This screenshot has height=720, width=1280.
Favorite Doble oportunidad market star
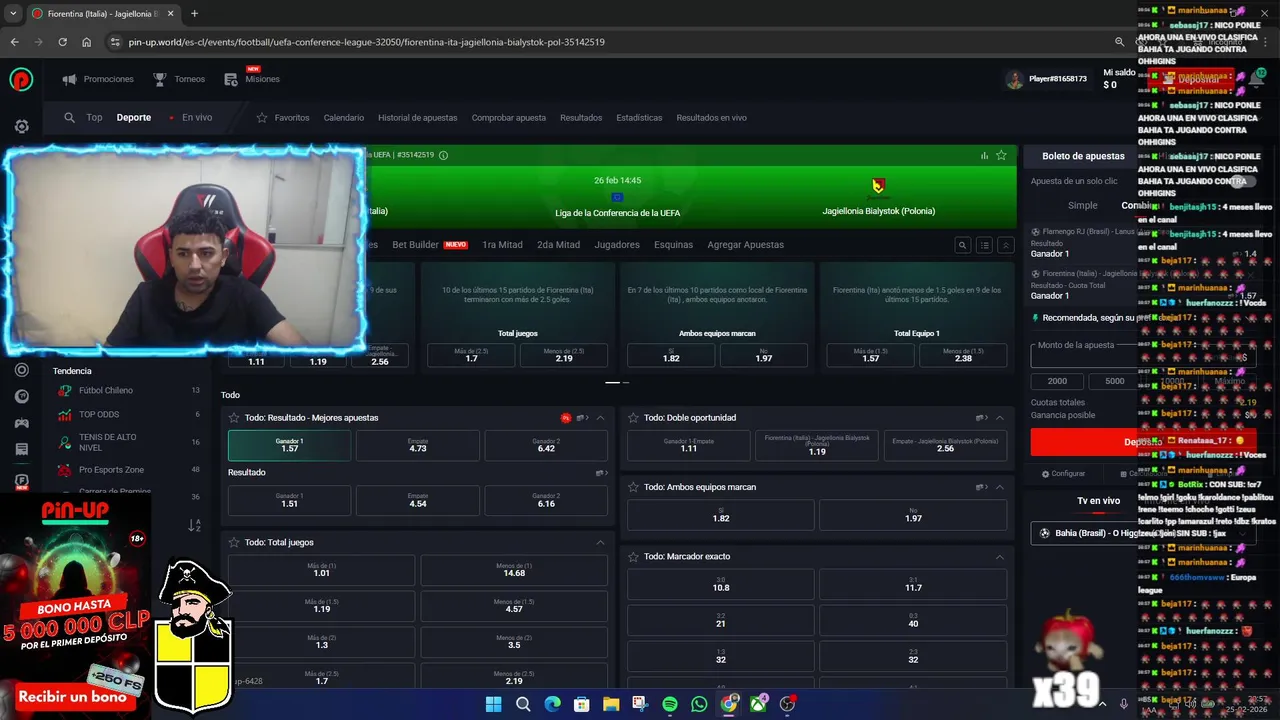click(633, 418)
